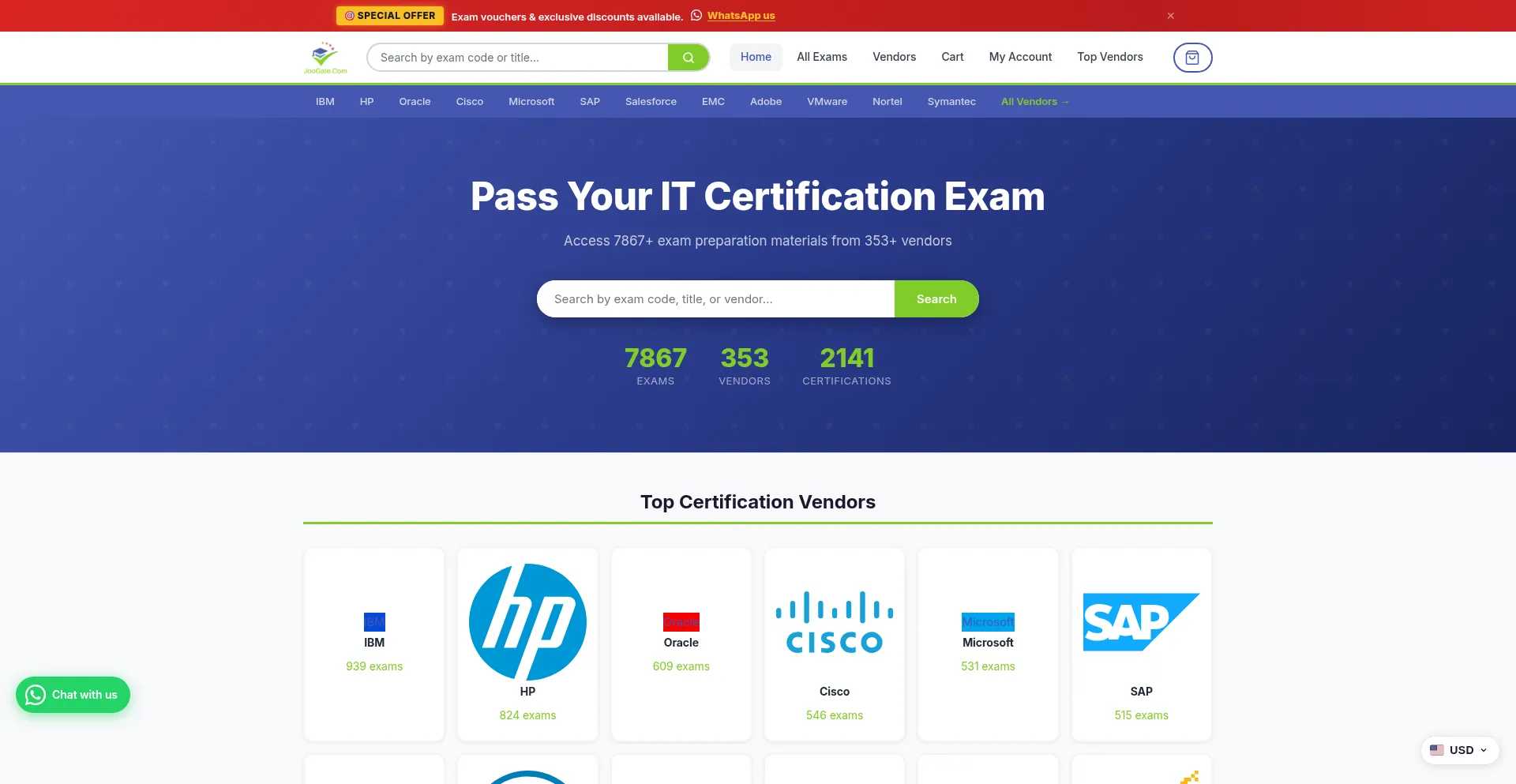Select Salesforce in the vendor bar
Viewport: 1516px width, 784px height.
pos(651,102)
